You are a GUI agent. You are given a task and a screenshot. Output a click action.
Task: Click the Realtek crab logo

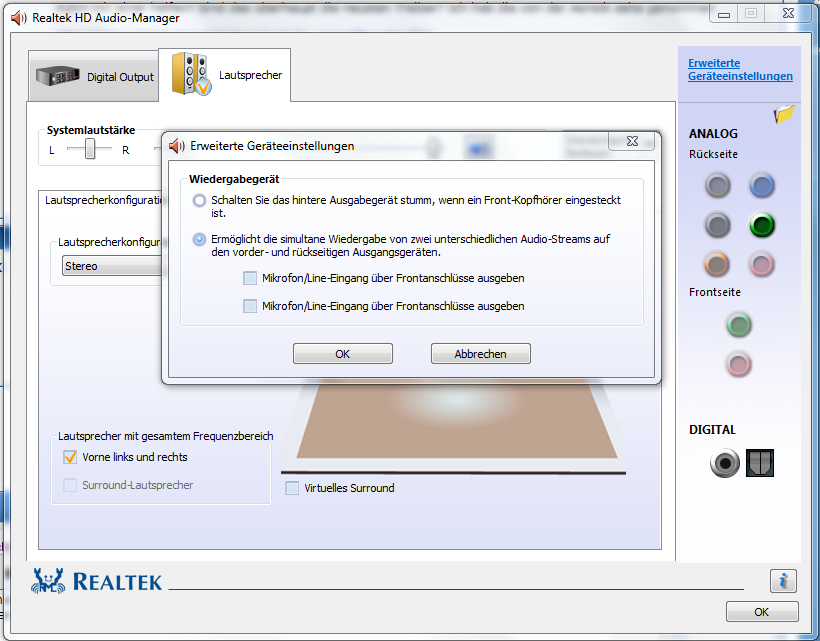click(x=48, y=581)
